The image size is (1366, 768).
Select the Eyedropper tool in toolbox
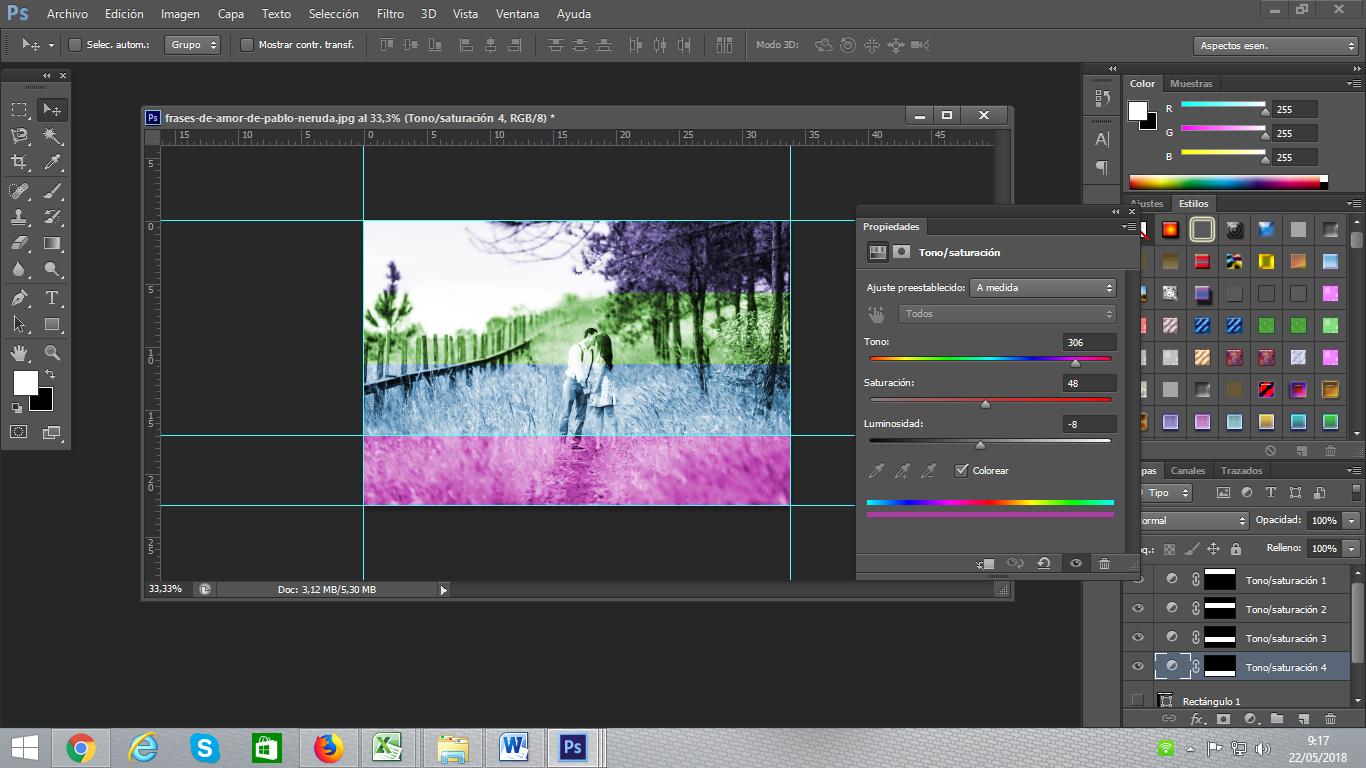click(x=52, y=162)
